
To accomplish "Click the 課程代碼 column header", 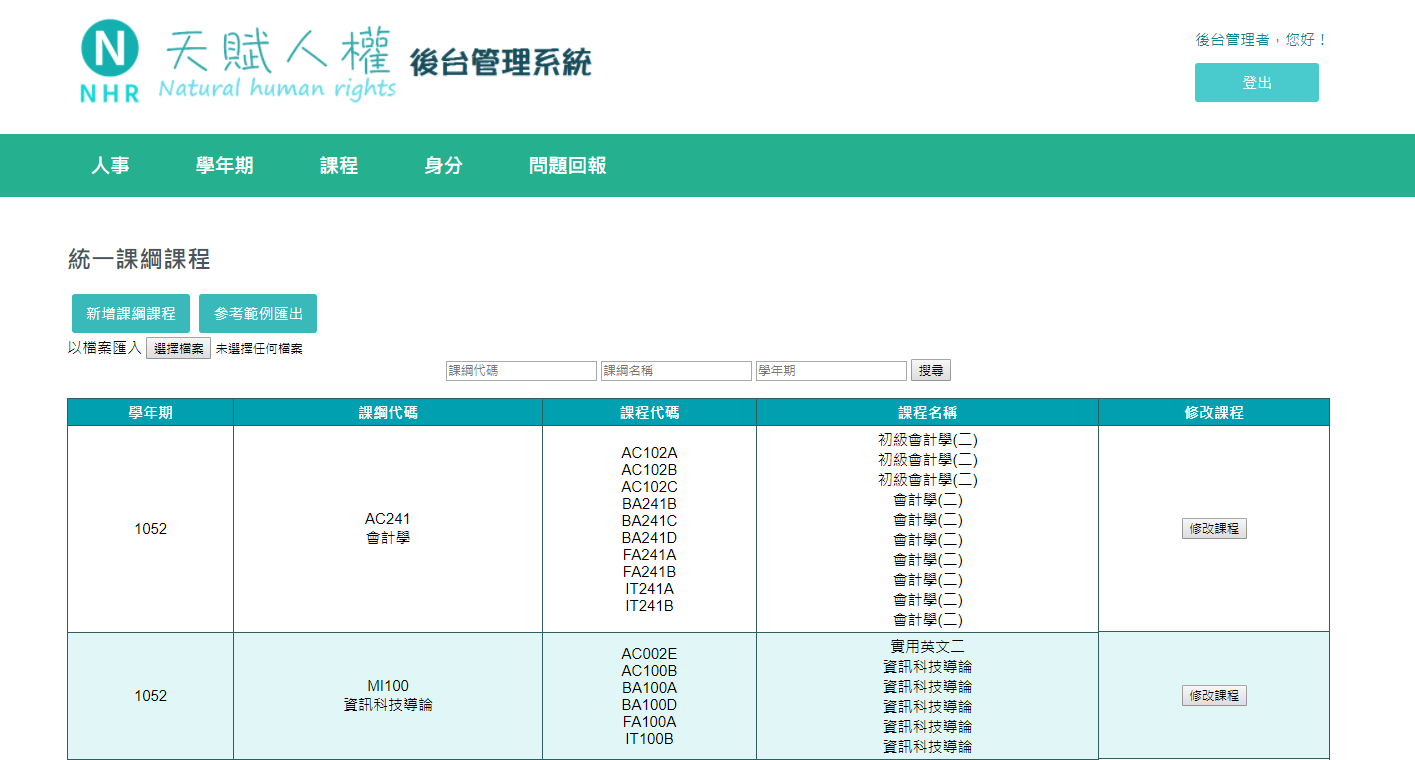I will pos(650,412).
